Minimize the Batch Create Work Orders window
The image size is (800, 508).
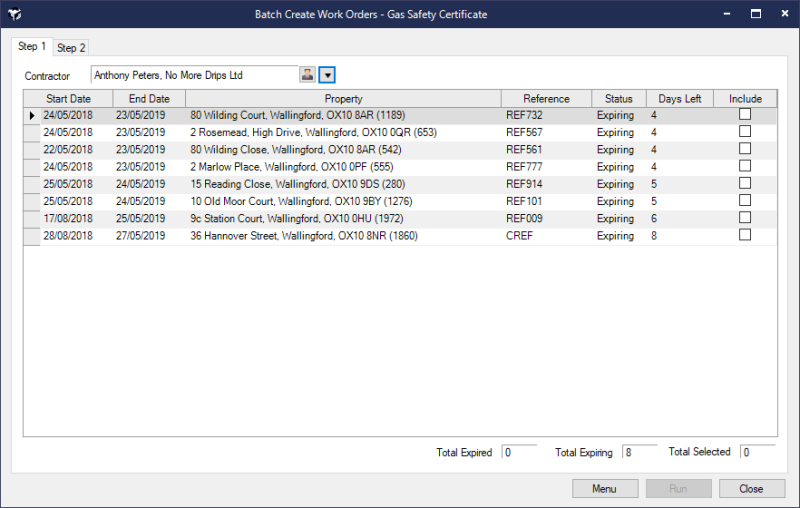[727, 14]
